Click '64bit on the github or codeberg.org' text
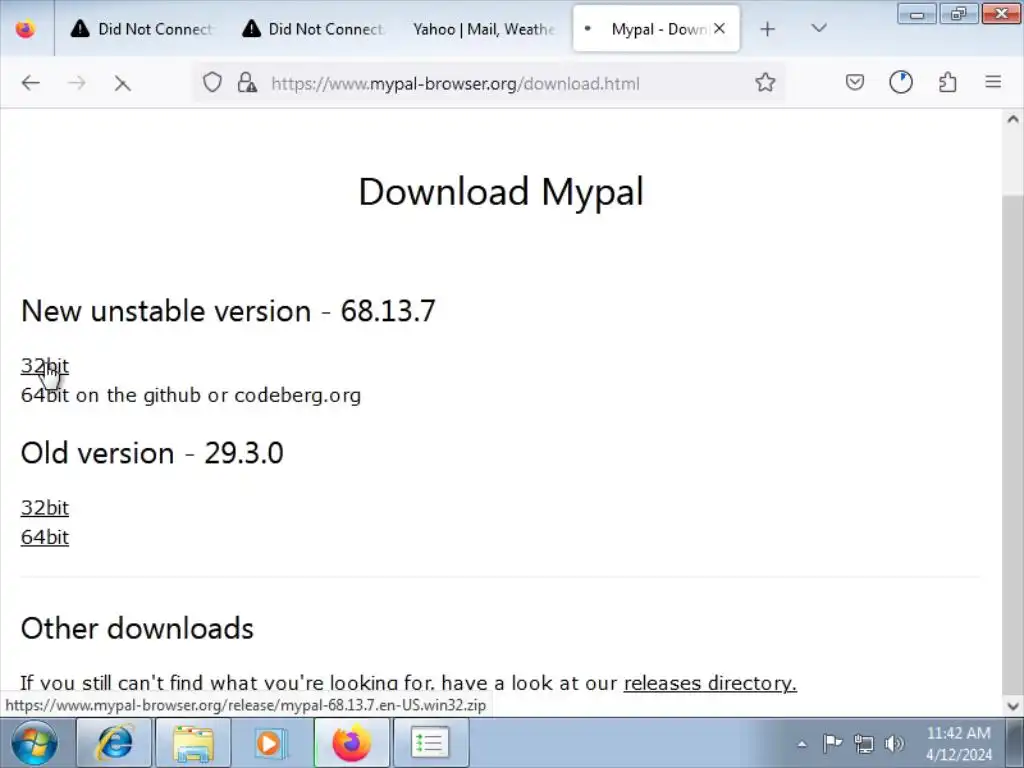Viewport: 1024px width, 768px height. [x=191, y=395]
